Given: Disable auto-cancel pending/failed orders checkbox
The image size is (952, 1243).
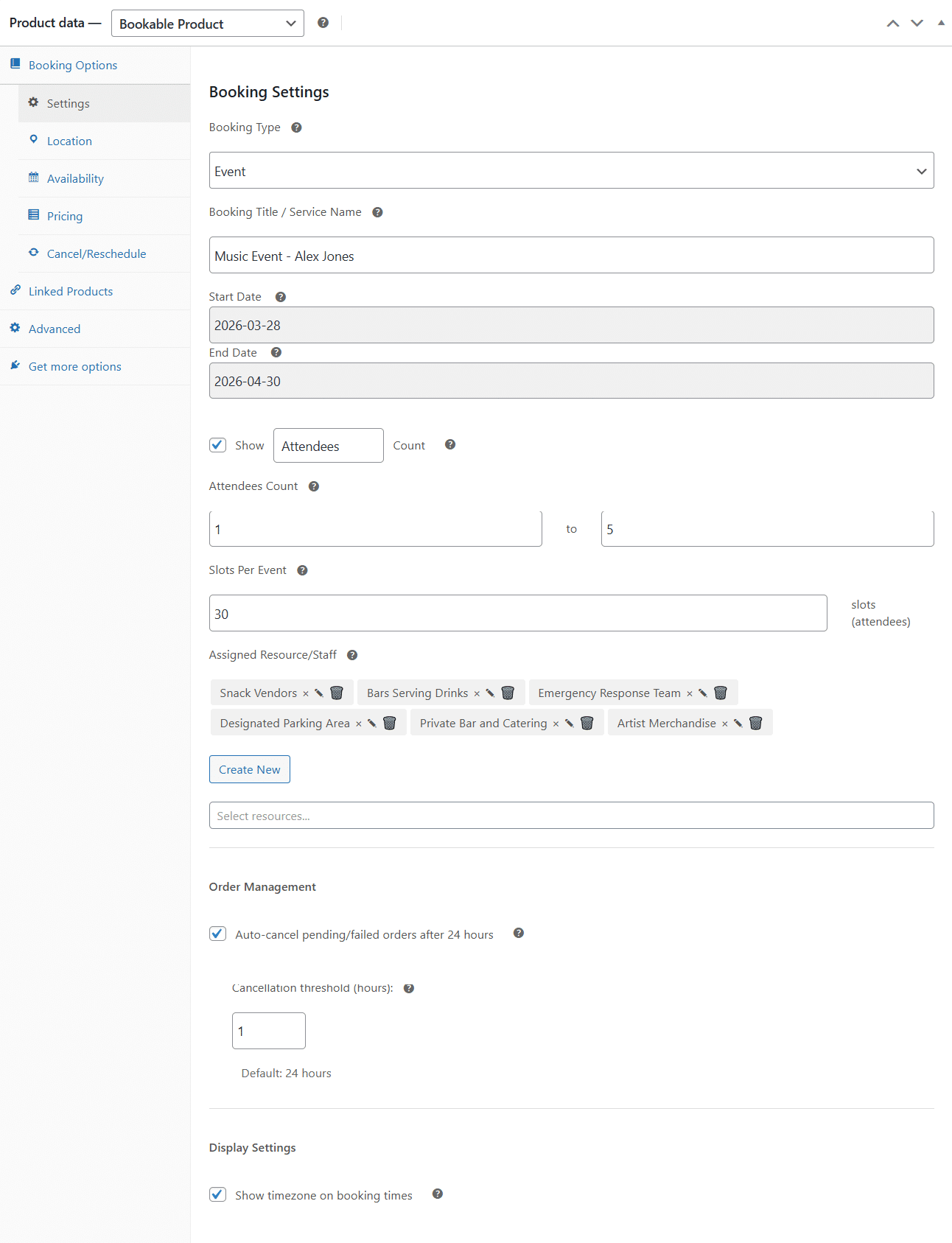Looking at the screenshot, I should [x=217, y=934].
